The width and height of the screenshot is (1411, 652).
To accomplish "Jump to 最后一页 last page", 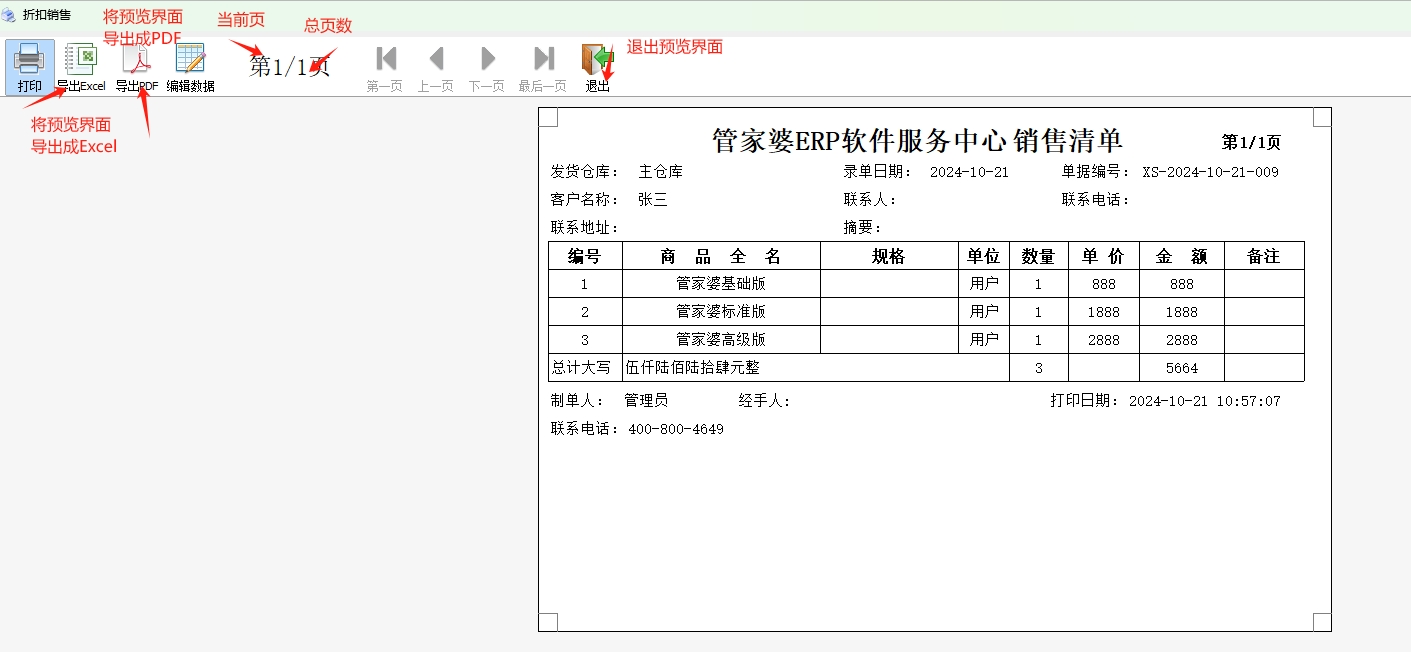I will (x=543, y=59).
